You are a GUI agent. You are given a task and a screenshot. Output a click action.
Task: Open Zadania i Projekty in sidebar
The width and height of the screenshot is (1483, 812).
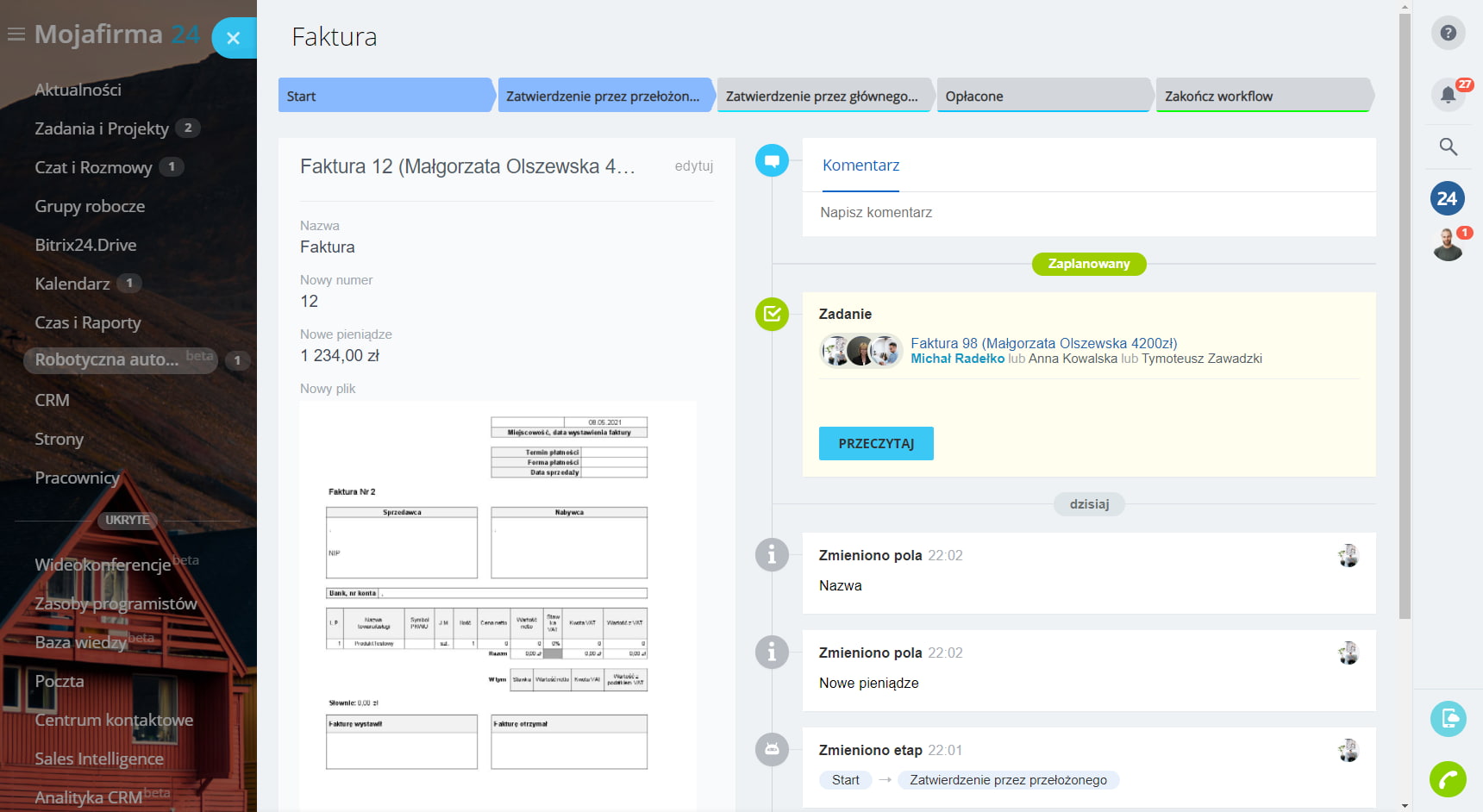(102, 128)
